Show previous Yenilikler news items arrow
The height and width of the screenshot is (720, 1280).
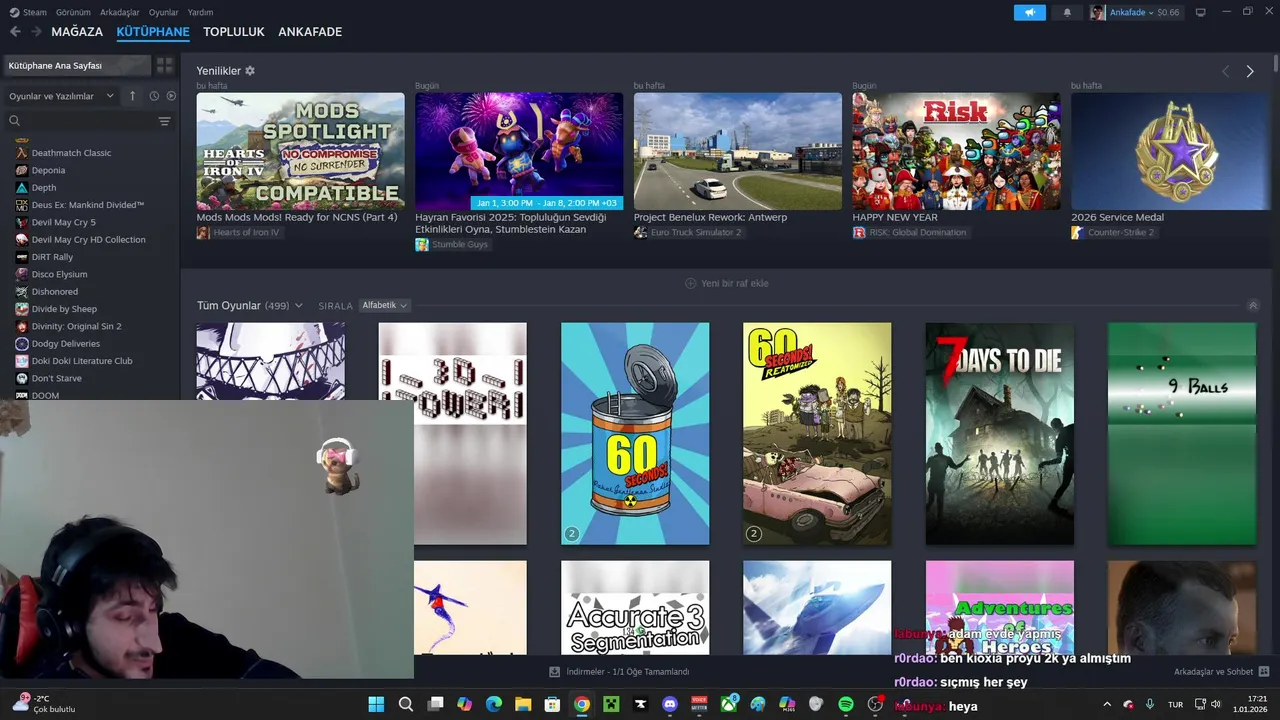tap(1226, 71)
